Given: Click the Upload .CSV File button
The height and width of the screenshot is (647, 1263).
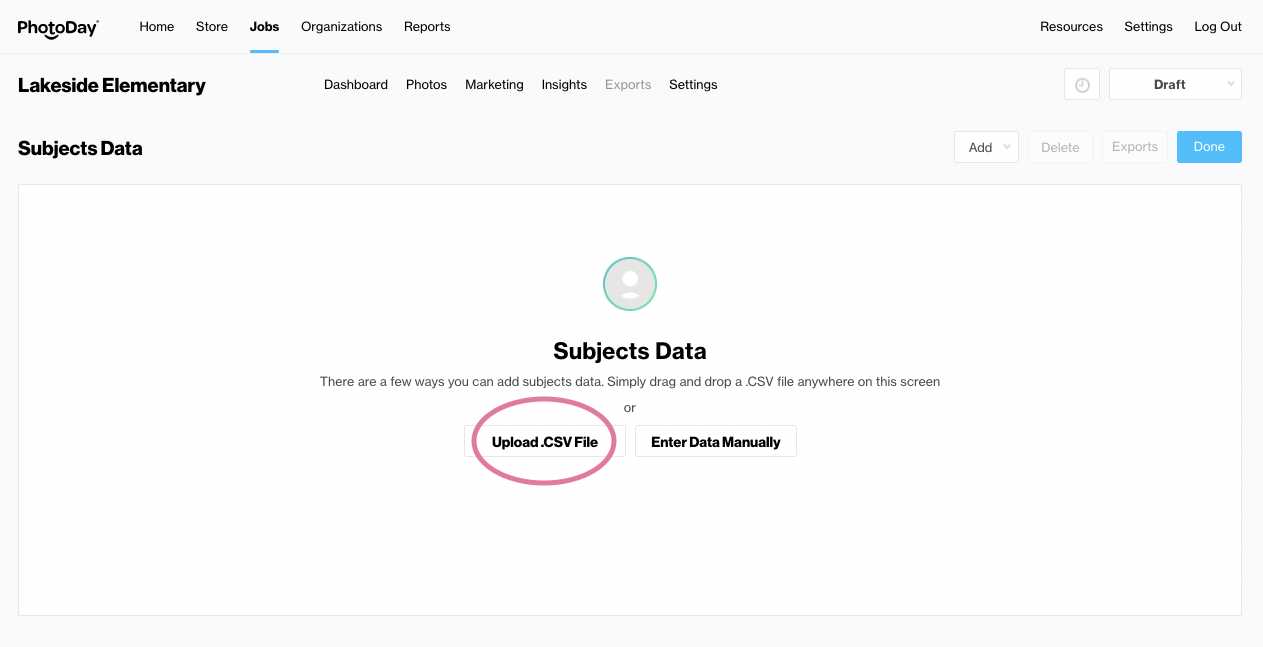Looking at the screenshot, I should [545, 442].
